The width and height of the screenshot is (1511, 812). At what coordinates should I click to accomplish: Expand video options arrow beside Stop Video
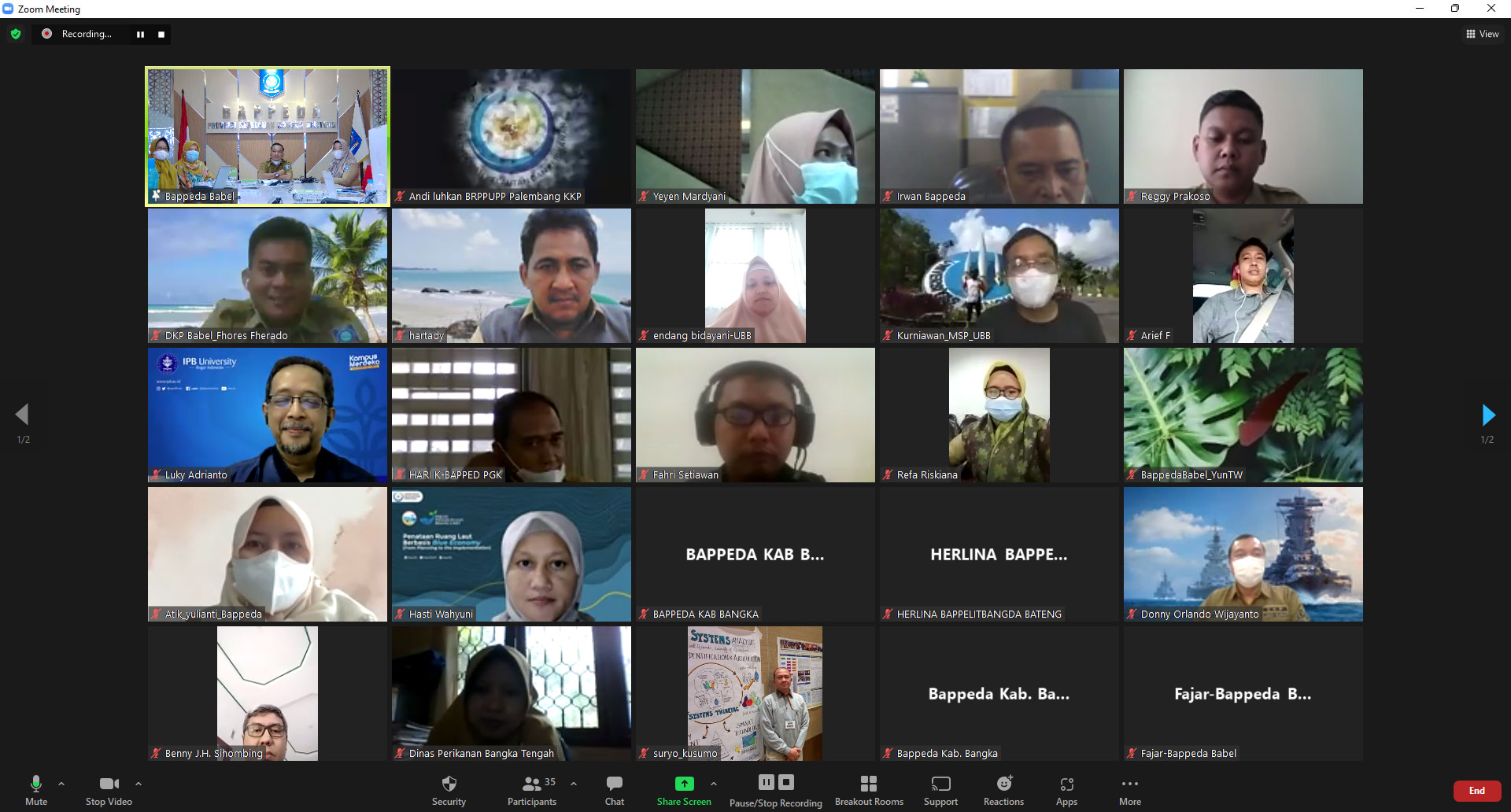click(139, 784)
